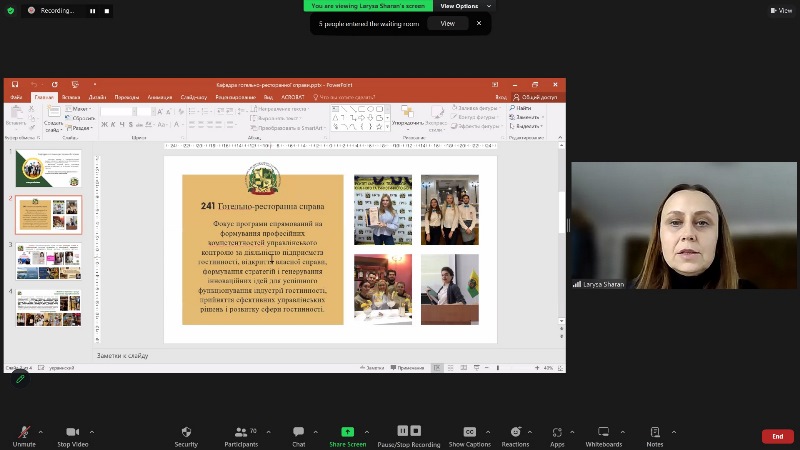Toggle Show Captions
Screen dimensions: 800x450
point(469,433)
